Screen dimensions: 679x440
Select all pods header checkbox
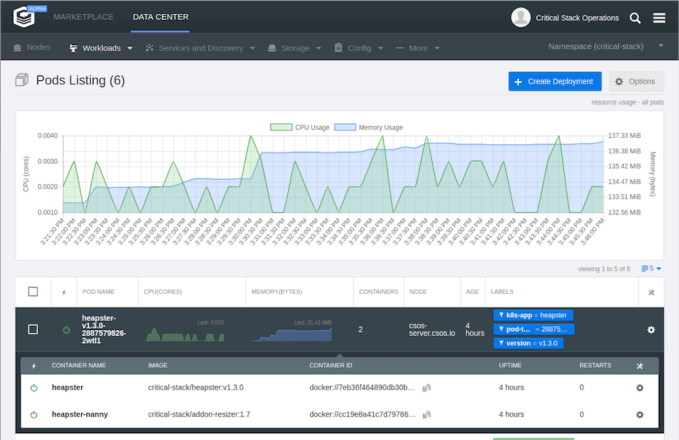tap(33, 292)
